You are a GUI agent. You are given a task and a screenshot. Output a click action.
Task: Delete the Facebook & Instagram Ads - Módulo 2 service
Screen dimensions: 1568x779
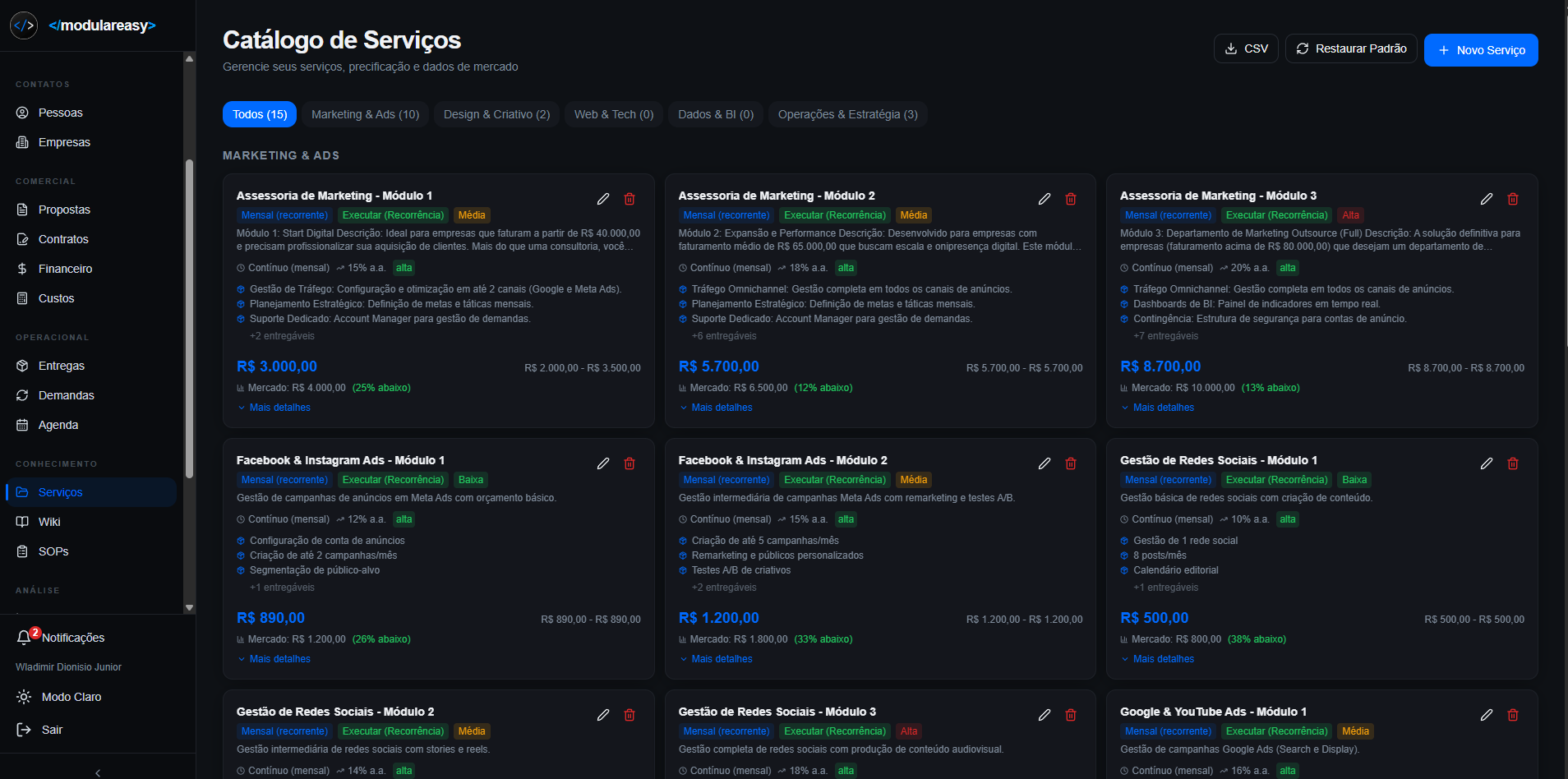[1070, 463]
